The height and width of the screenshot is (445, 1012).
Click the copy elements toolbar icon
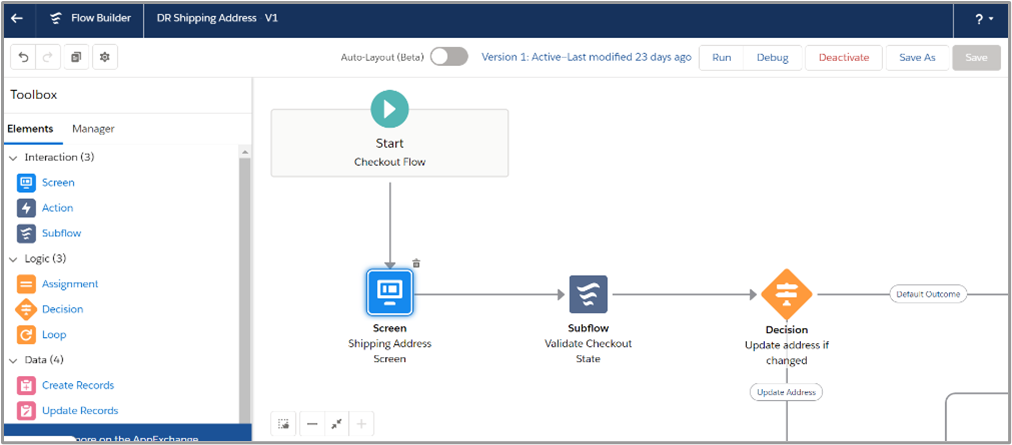tap(76, 57)
